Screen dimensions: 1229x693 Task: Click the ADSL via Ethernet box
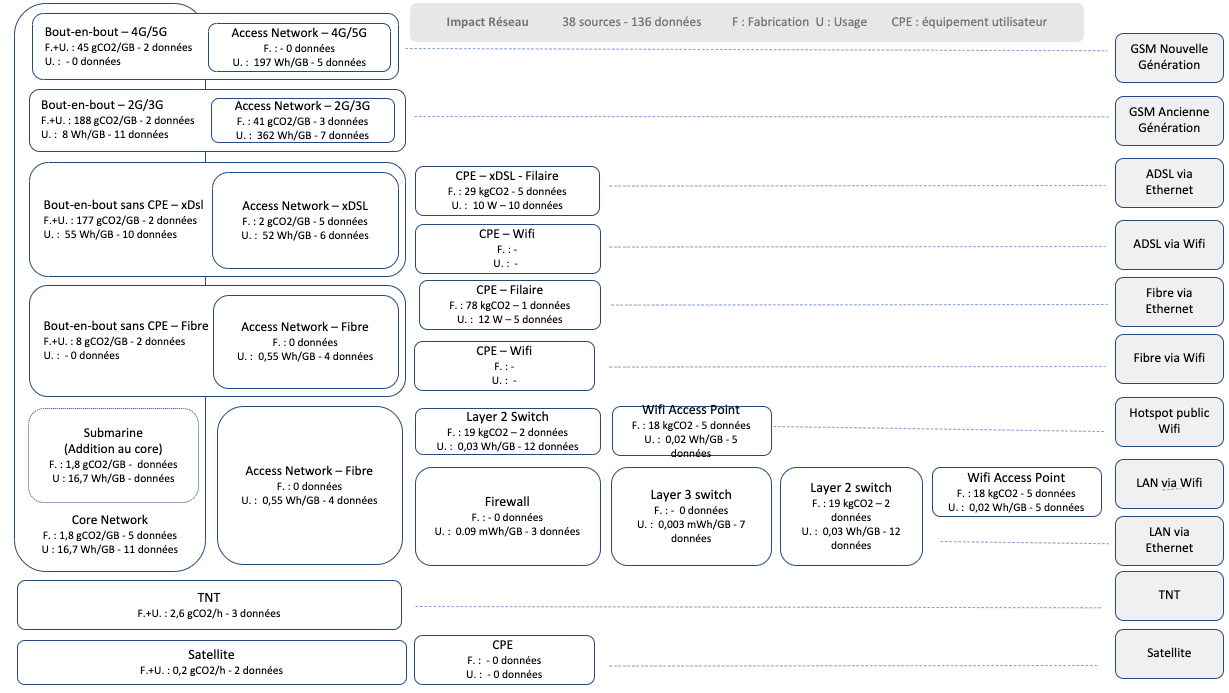tap(1169, 182)
